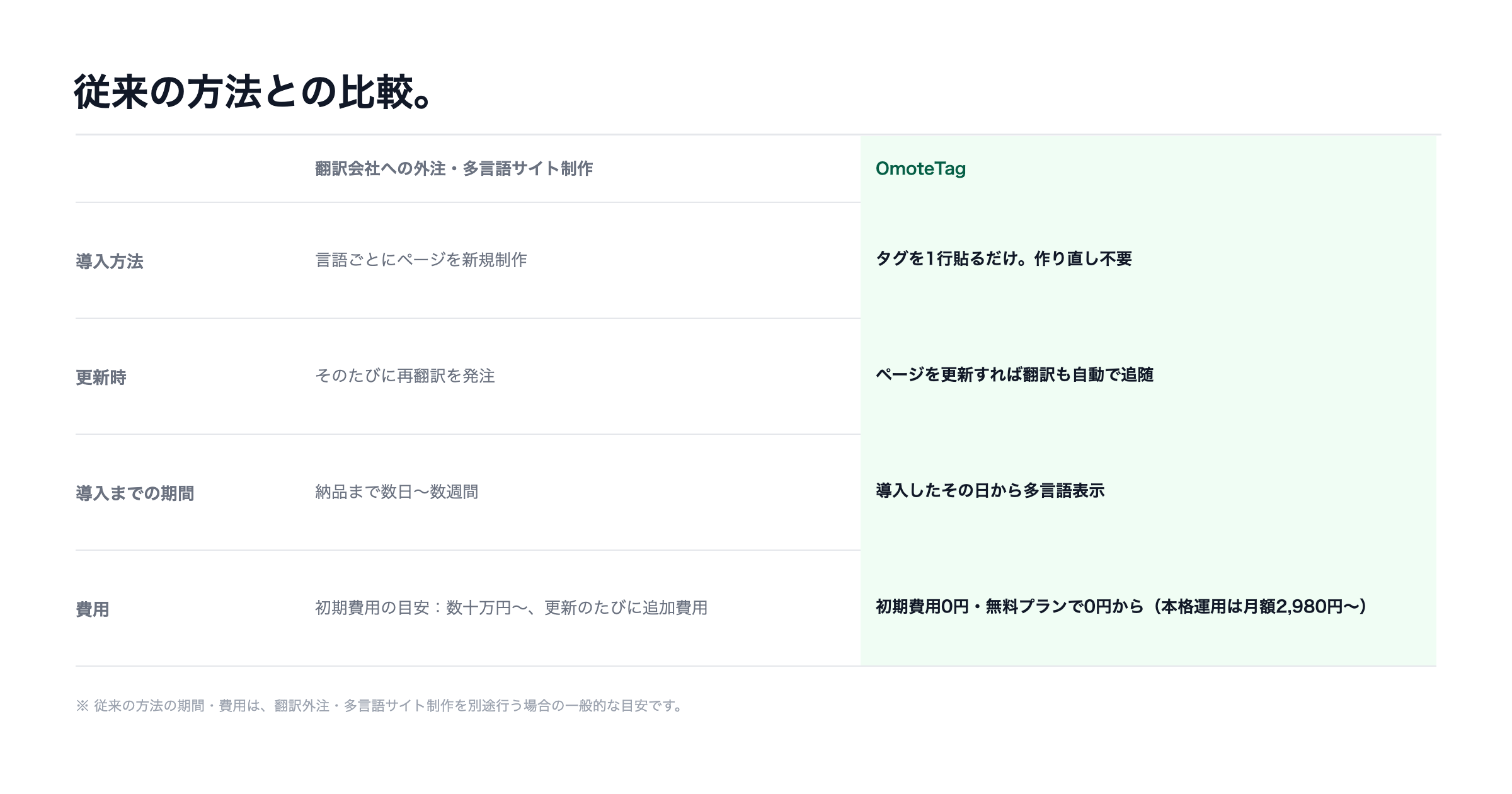
Task: Click the OmoteTag column header
Action: coord(920,168)
